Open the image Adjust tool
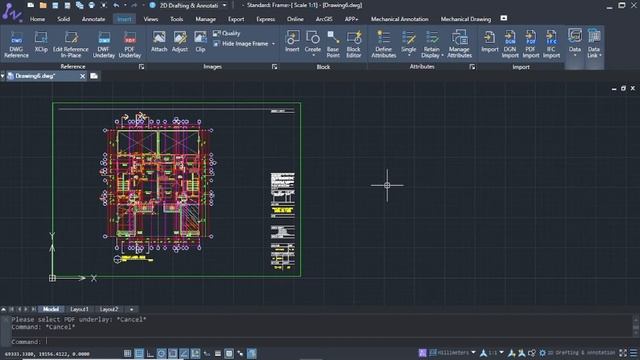 [x=180, y=42]
